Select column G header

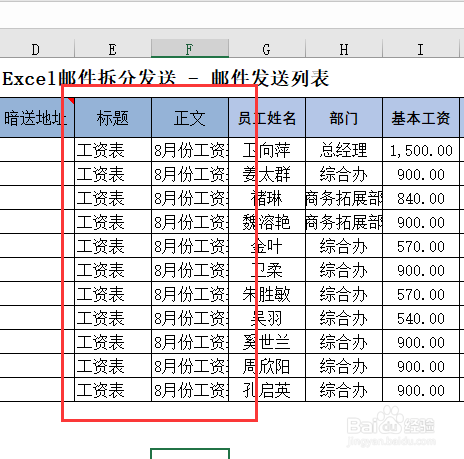tap(267, 49)
